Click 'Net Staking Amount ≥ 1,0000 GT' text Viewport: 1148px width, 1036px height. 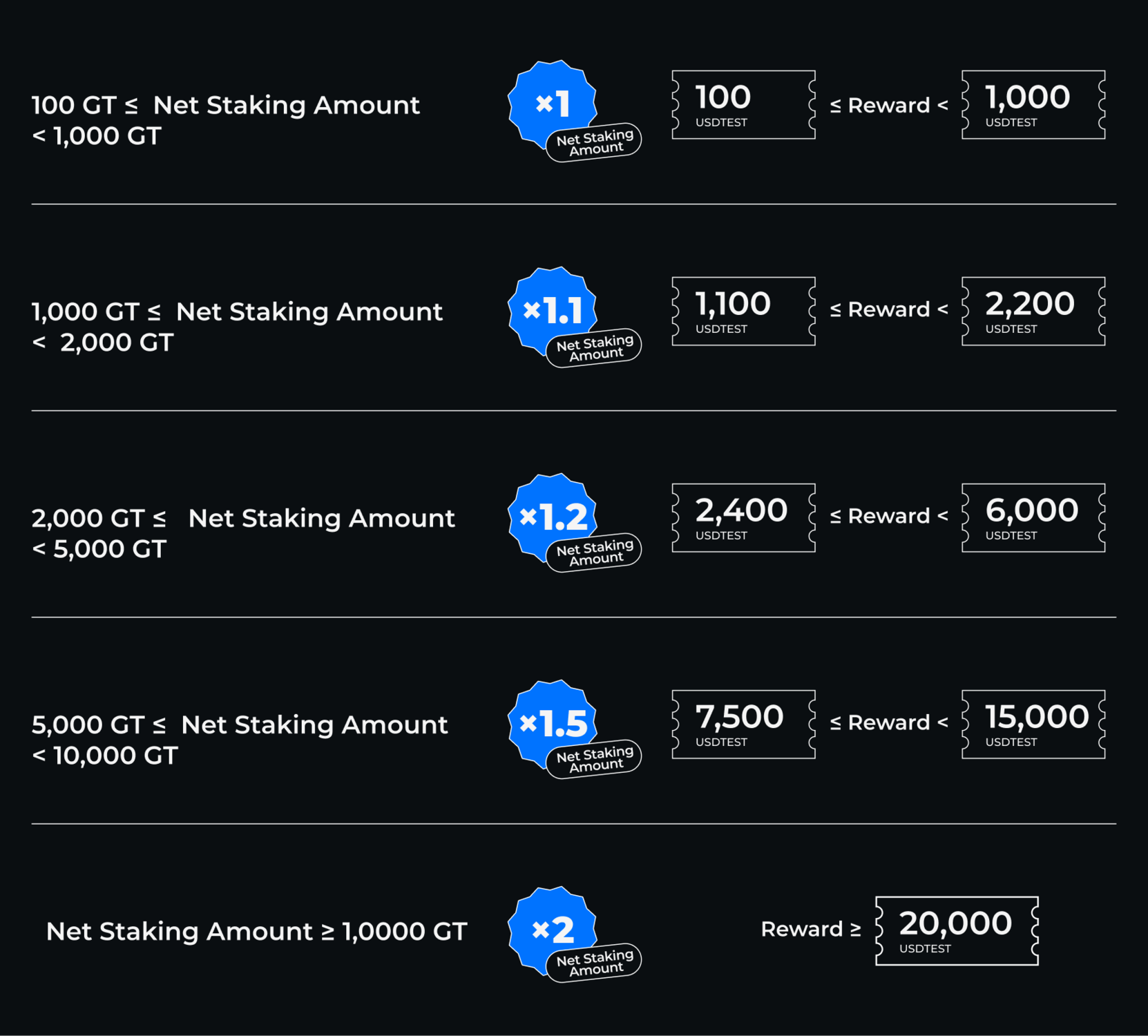tap(256, 931)
